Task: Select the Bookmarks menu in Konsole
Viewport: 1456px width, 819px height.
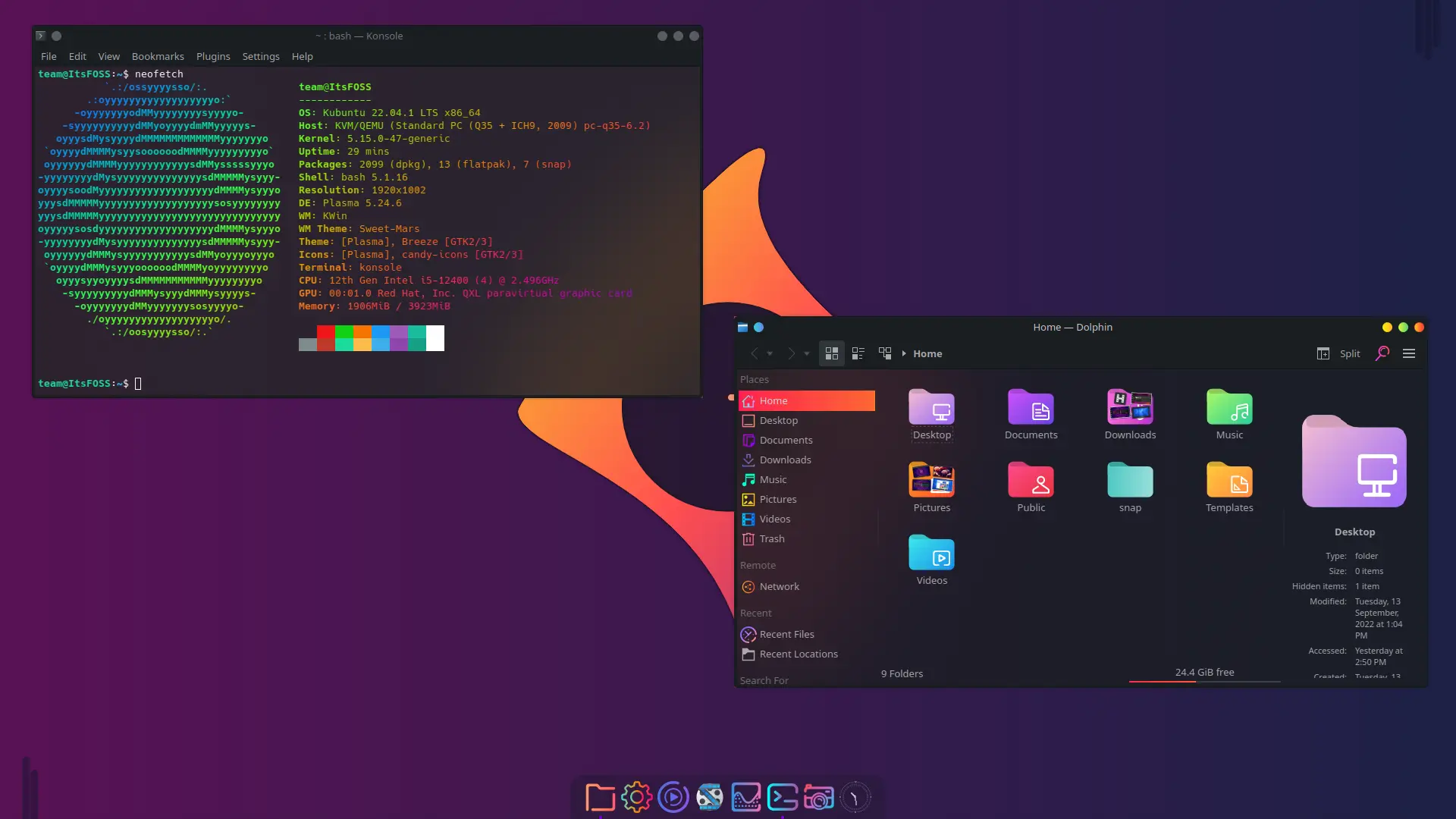Action: (157, 56)
